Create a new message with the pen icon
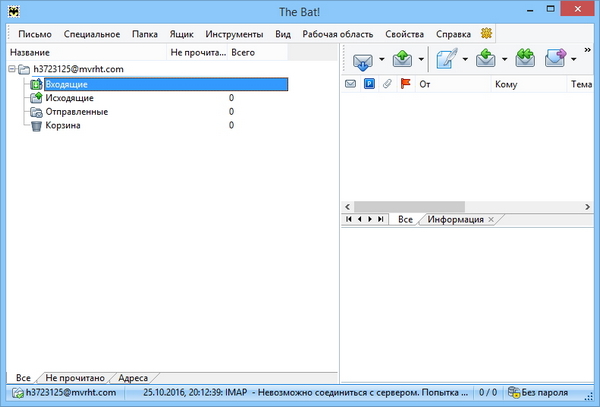 point(446,59)
